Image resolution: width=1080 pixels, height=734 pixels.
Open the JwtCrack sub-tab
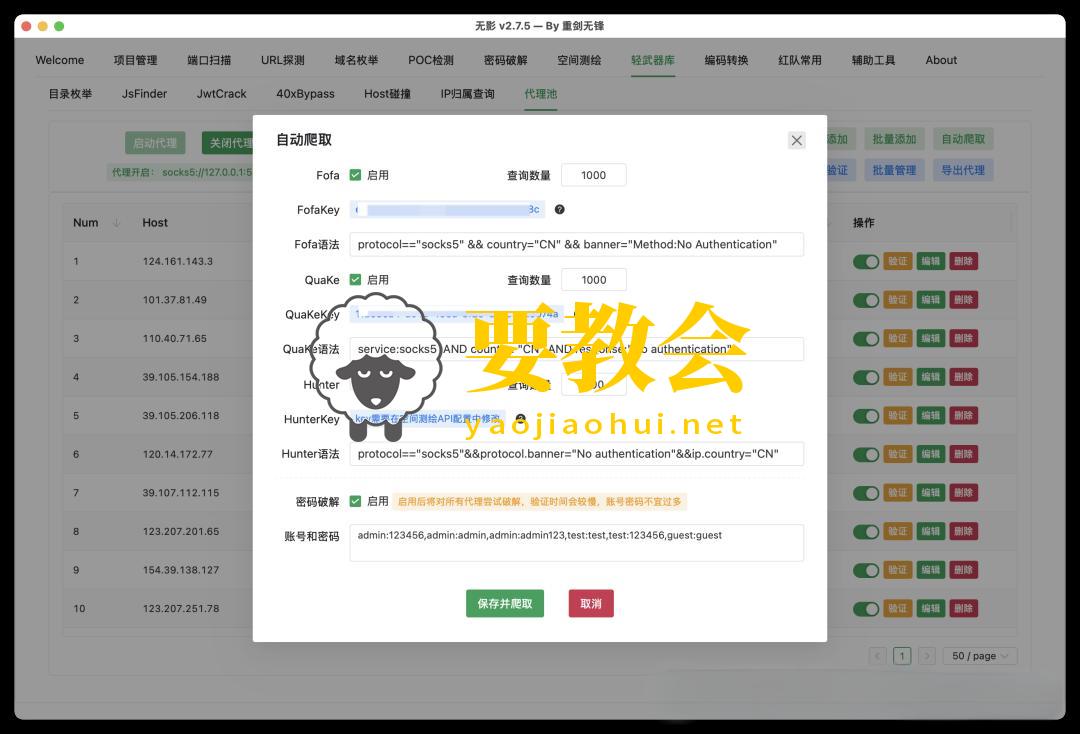coord(222,94)
